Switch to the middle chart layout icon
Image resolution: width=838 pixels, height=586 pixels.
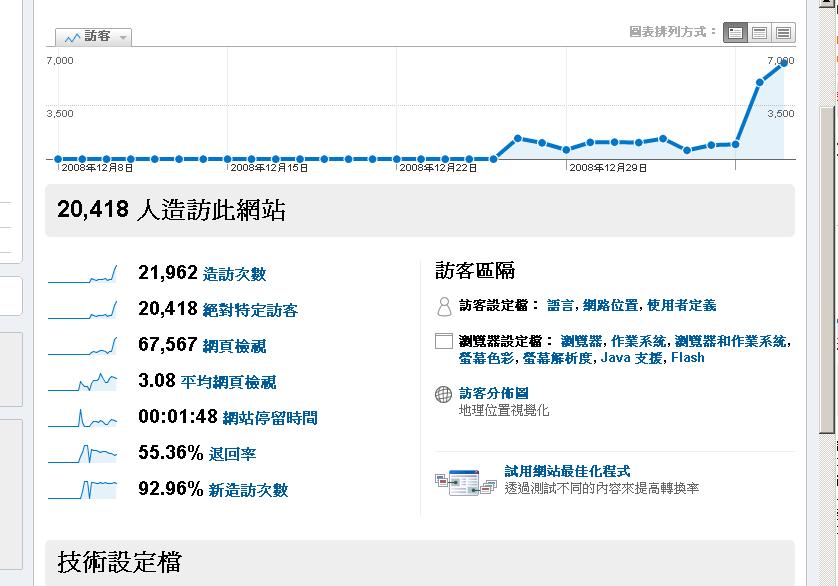[x=760, y=32]
